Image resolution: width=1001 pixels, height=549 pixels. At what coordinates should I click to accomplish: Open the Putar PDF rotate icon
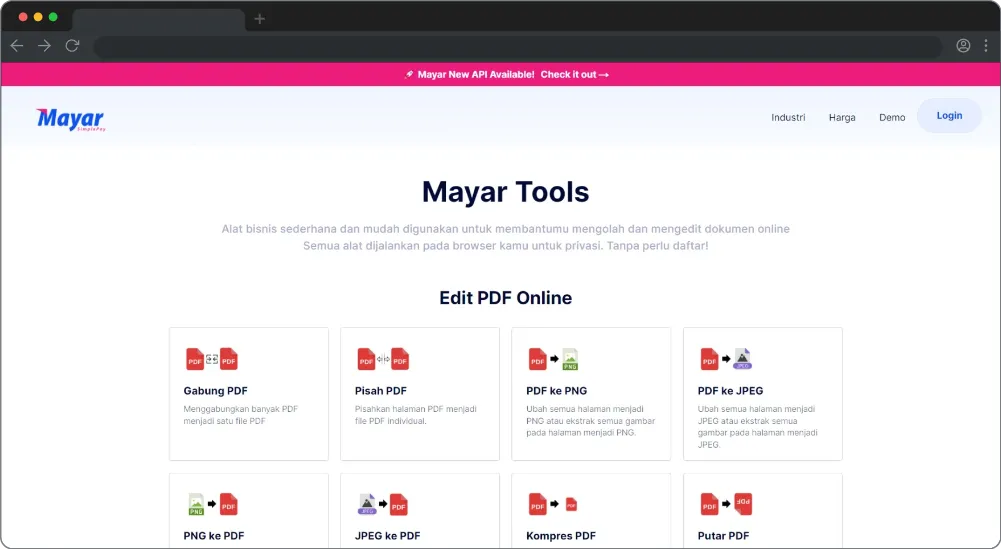pos(726,504)
